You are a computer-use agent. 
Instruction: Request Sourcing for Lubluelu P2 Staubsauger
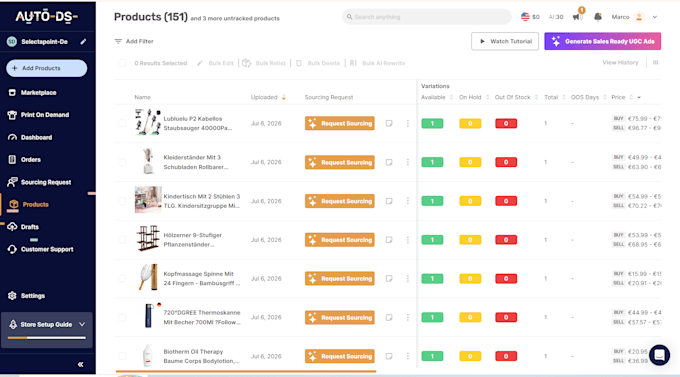click(340, 123)
